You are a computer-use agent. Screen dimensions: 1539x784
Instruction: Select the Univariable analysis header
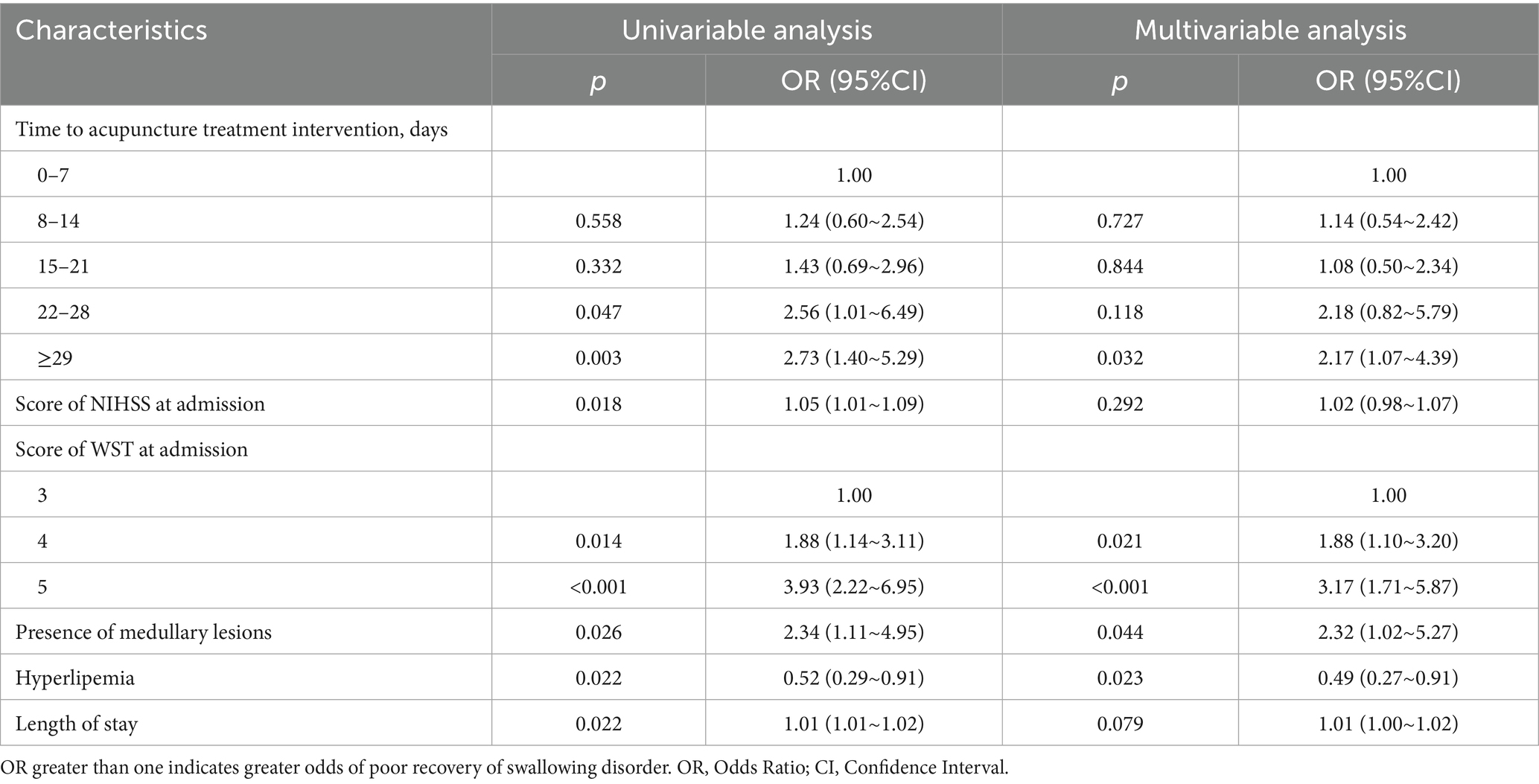[746, 31]
